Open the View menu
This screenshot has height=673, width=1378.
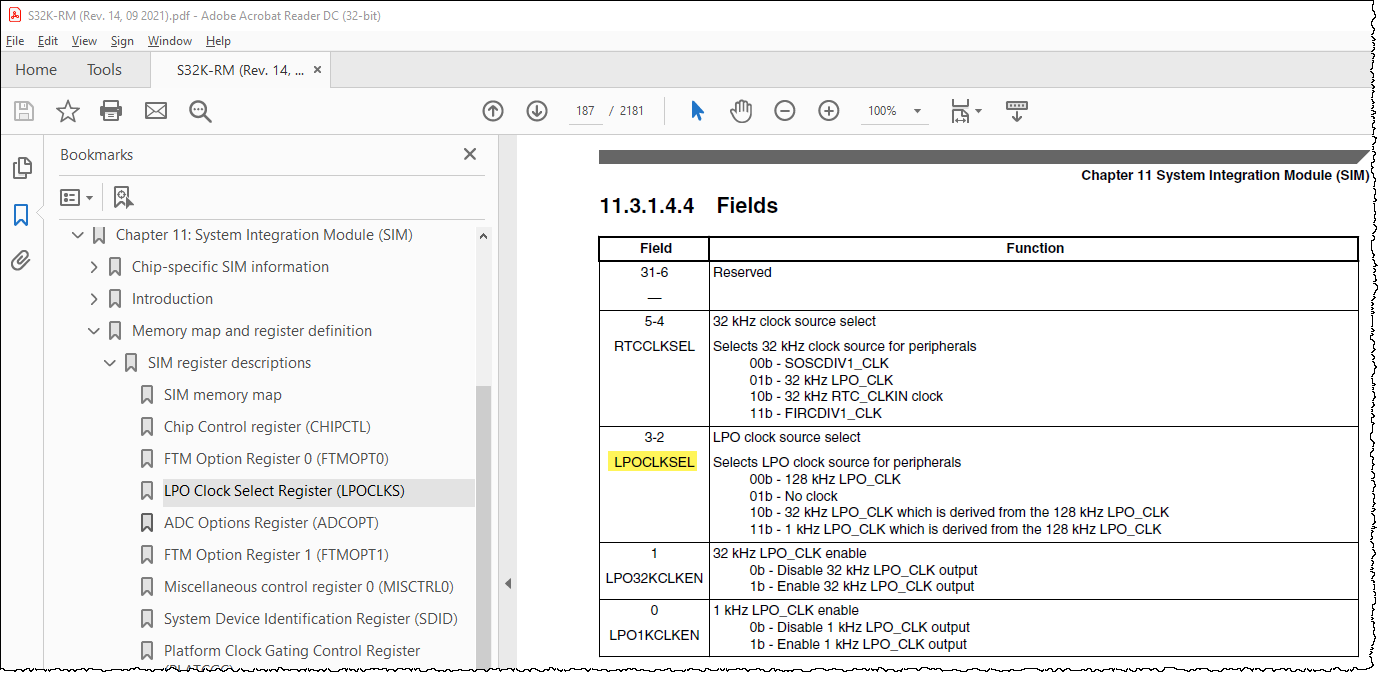pos(84,41)
